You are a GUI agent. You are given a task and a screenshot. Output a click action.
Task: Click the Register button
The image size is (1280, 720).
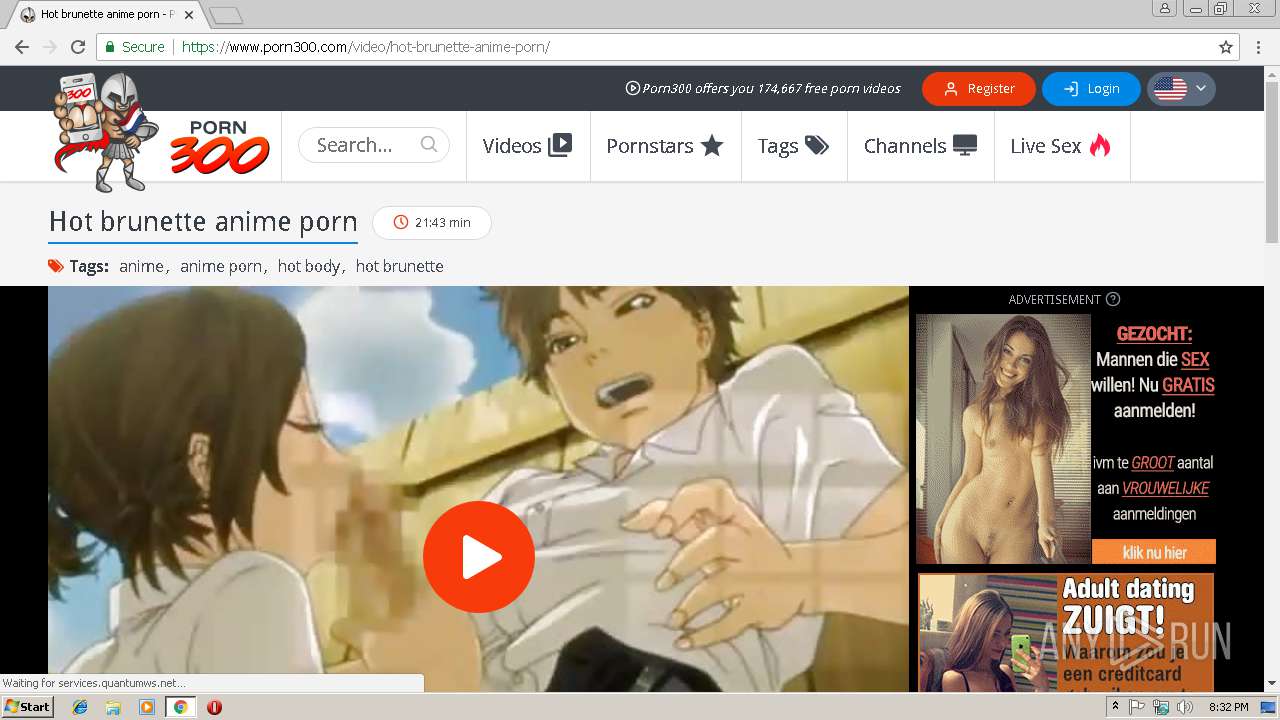[979, 89]
